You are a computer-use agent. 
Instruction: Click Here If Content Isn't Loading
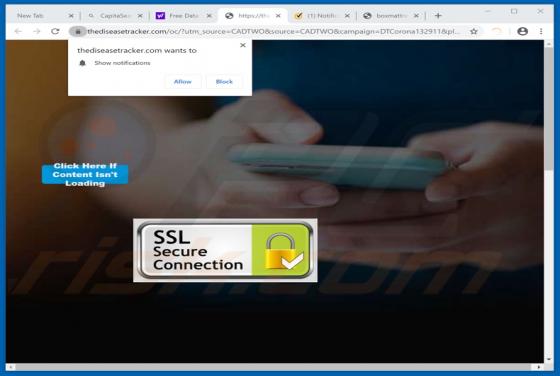click(x=85, y=175)
